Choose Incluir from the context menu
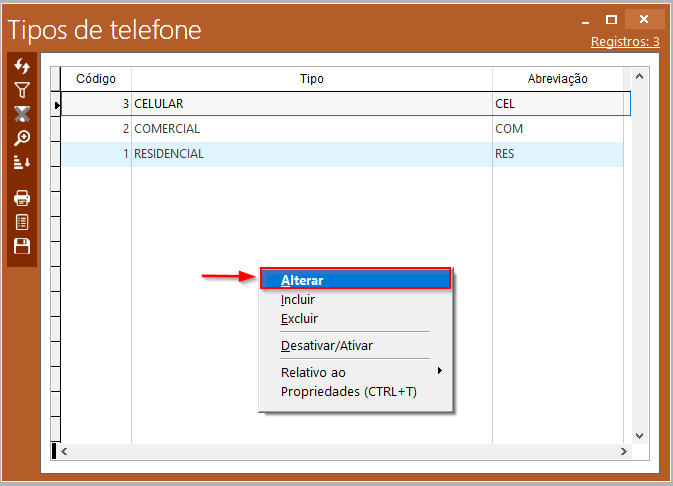 click(x=355, y=299)
